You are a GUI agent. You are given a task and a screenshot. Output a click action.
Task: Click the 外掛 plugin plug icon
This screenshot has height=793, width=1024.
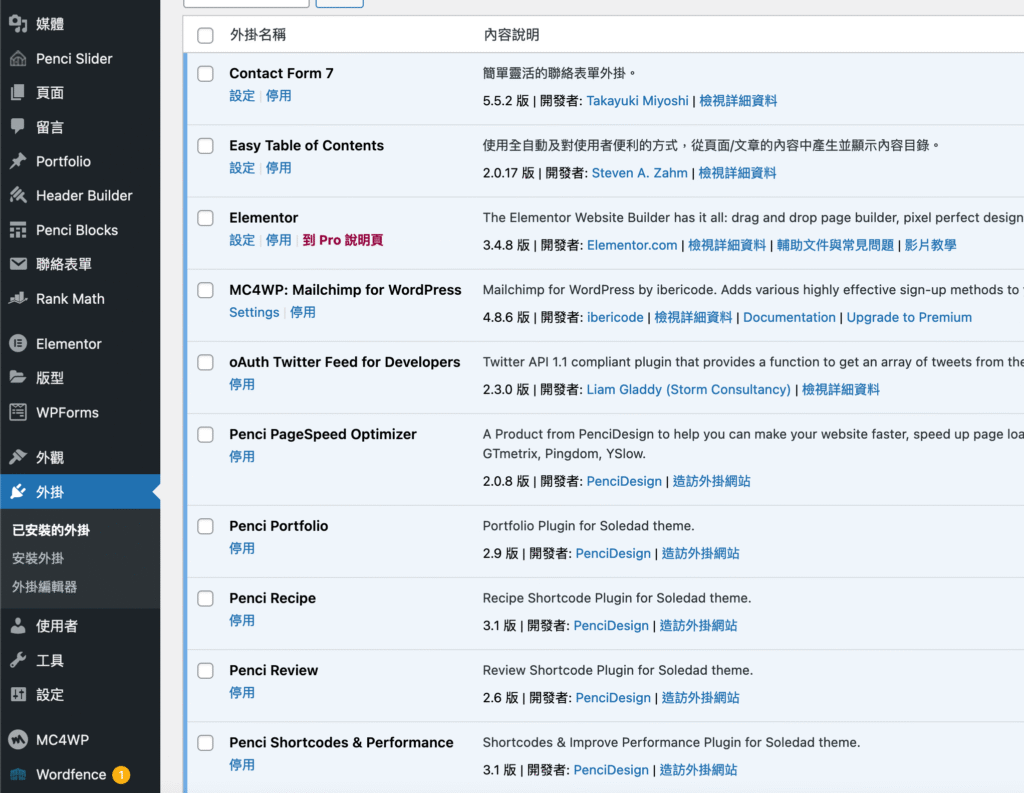(18, 492)
